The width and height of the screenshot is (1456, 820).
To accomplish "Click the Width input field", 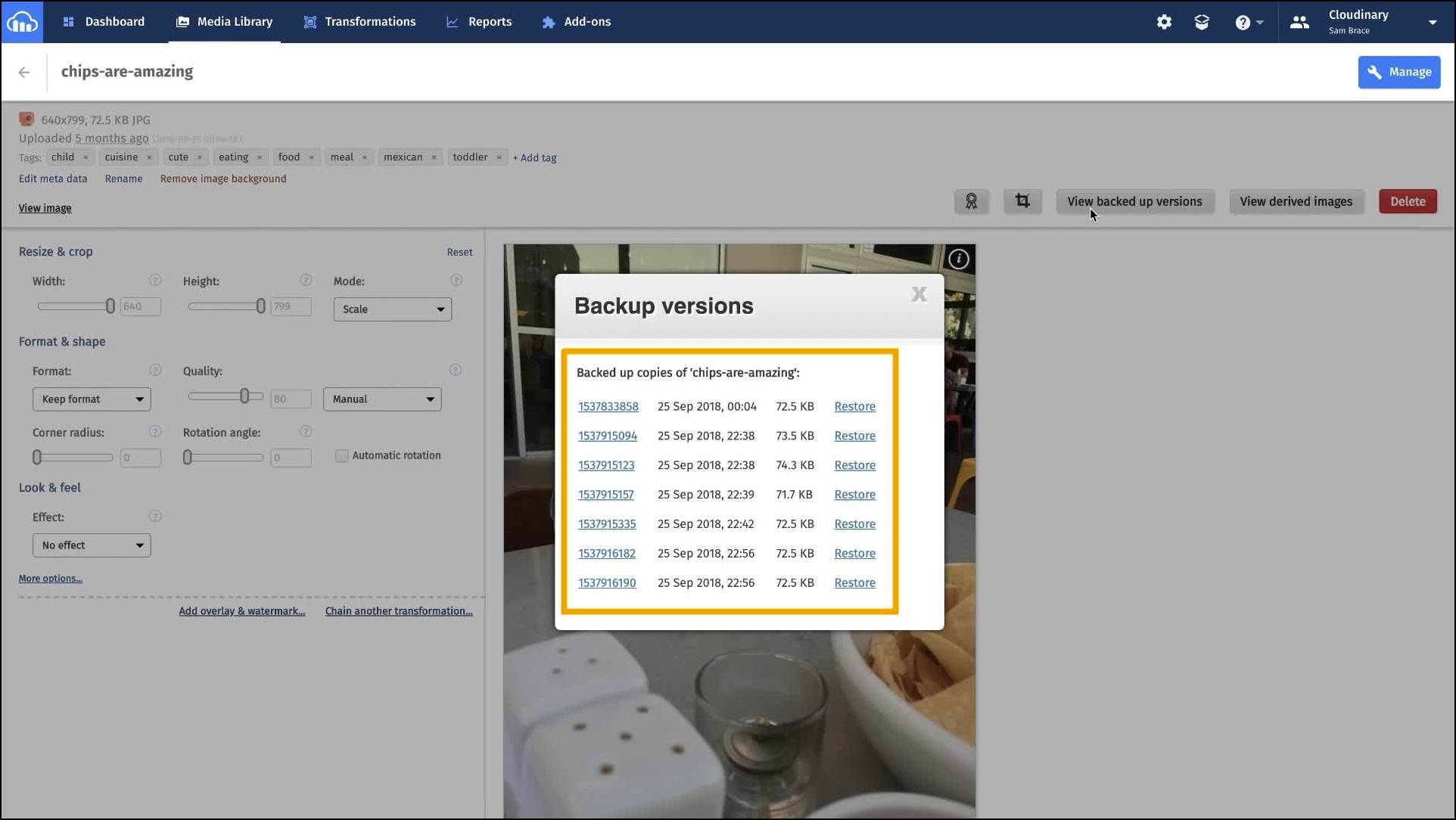I will pos(140,306).
